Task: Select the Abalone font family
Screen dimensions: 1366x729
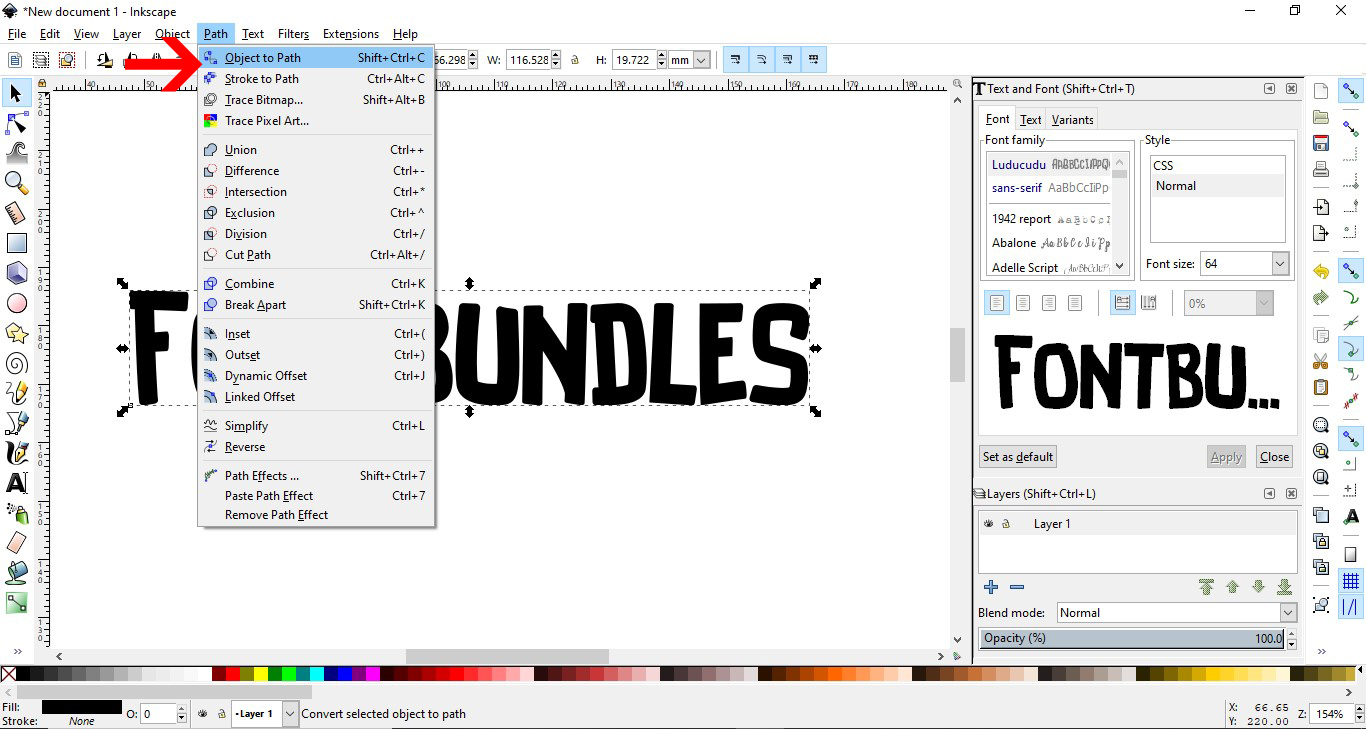Action: (x=1050, y=243)
